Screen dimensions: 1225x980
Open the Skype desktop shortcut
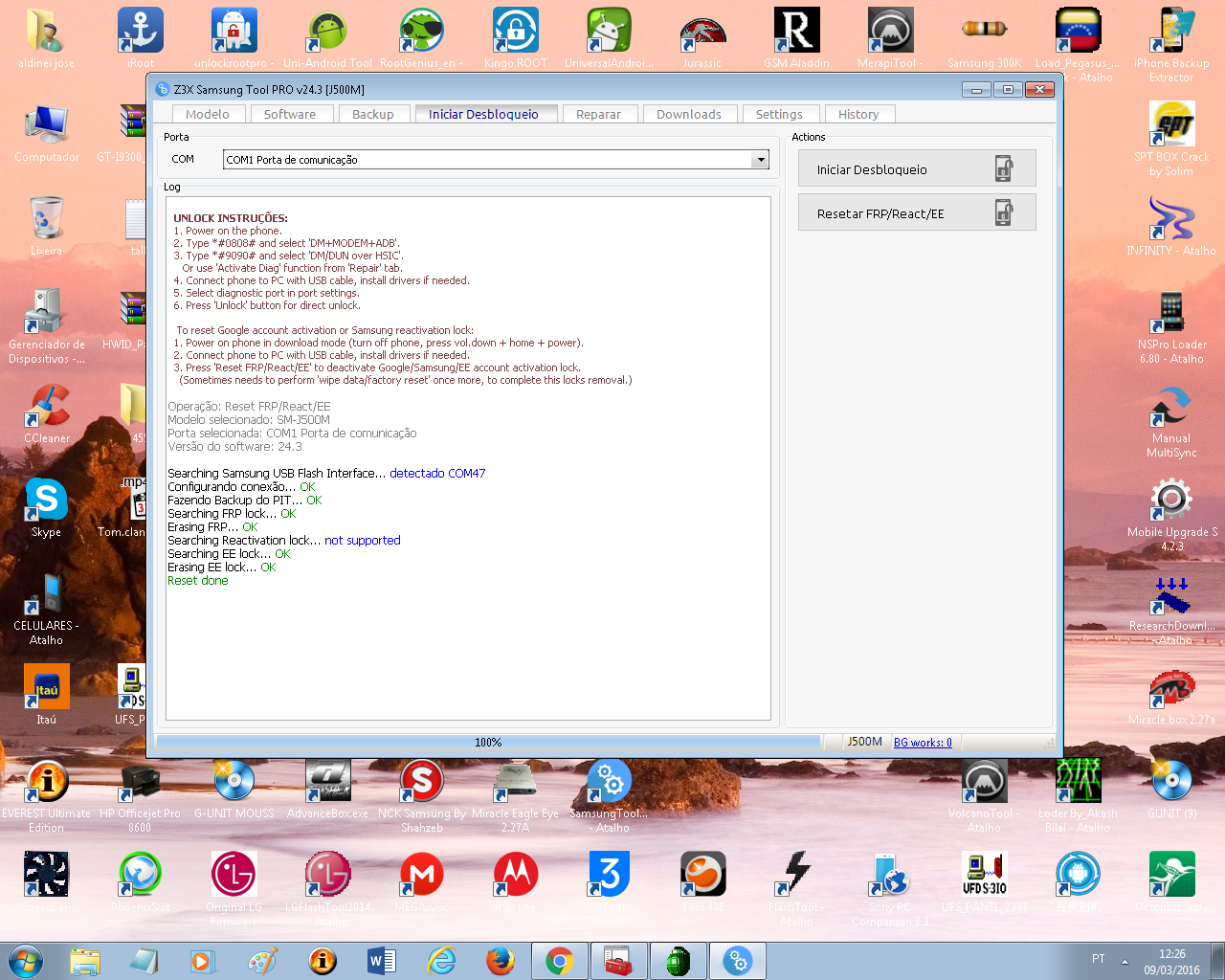tap(46, 507)
